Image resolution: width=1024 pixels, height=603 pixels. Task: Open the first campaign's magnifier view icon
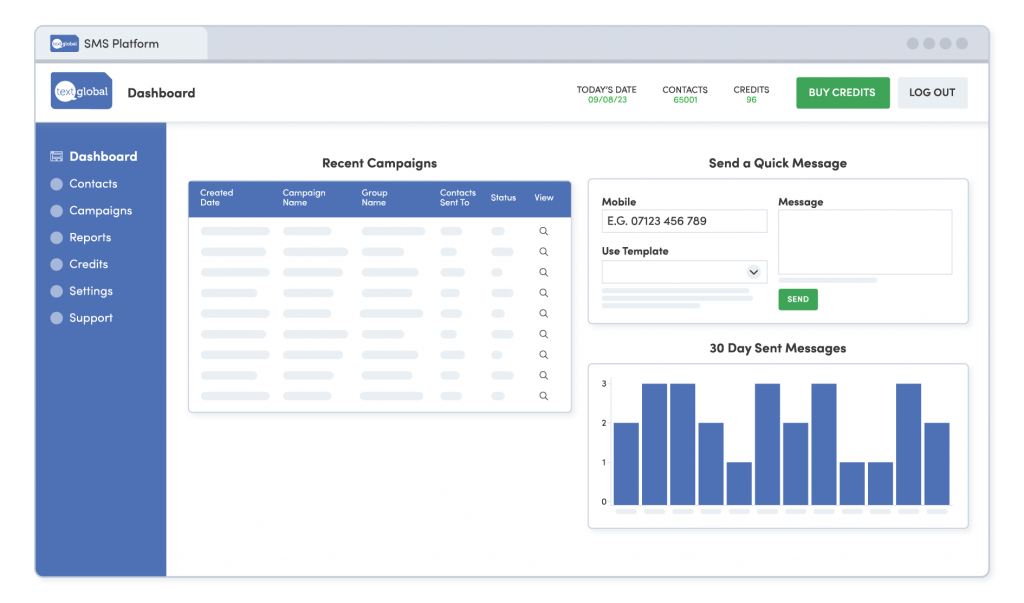coord(544,231)
